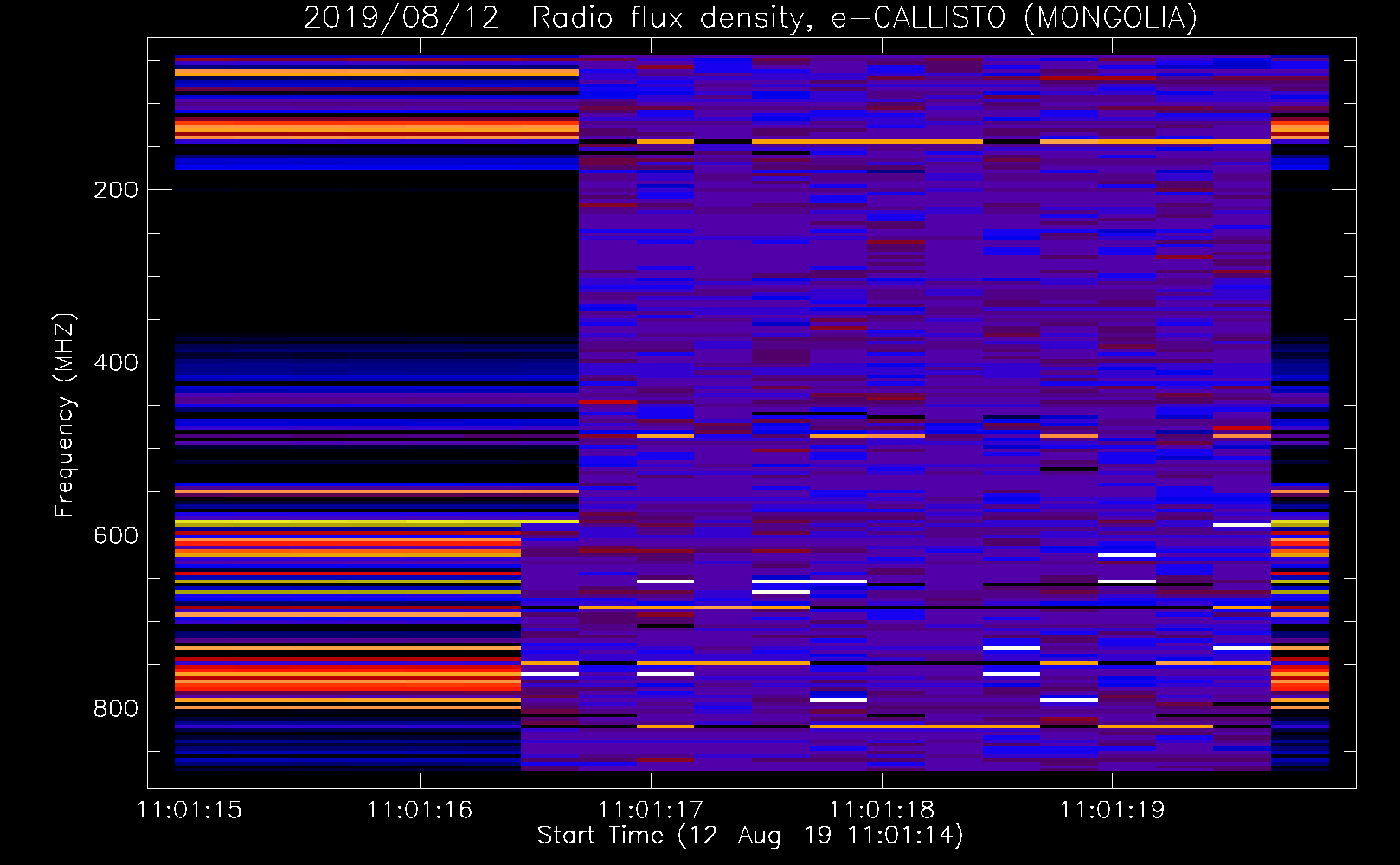Screen dimensions: 1400x865
Task: Select the 11:01:16 time tick label
Action: [x=420, y=811]
